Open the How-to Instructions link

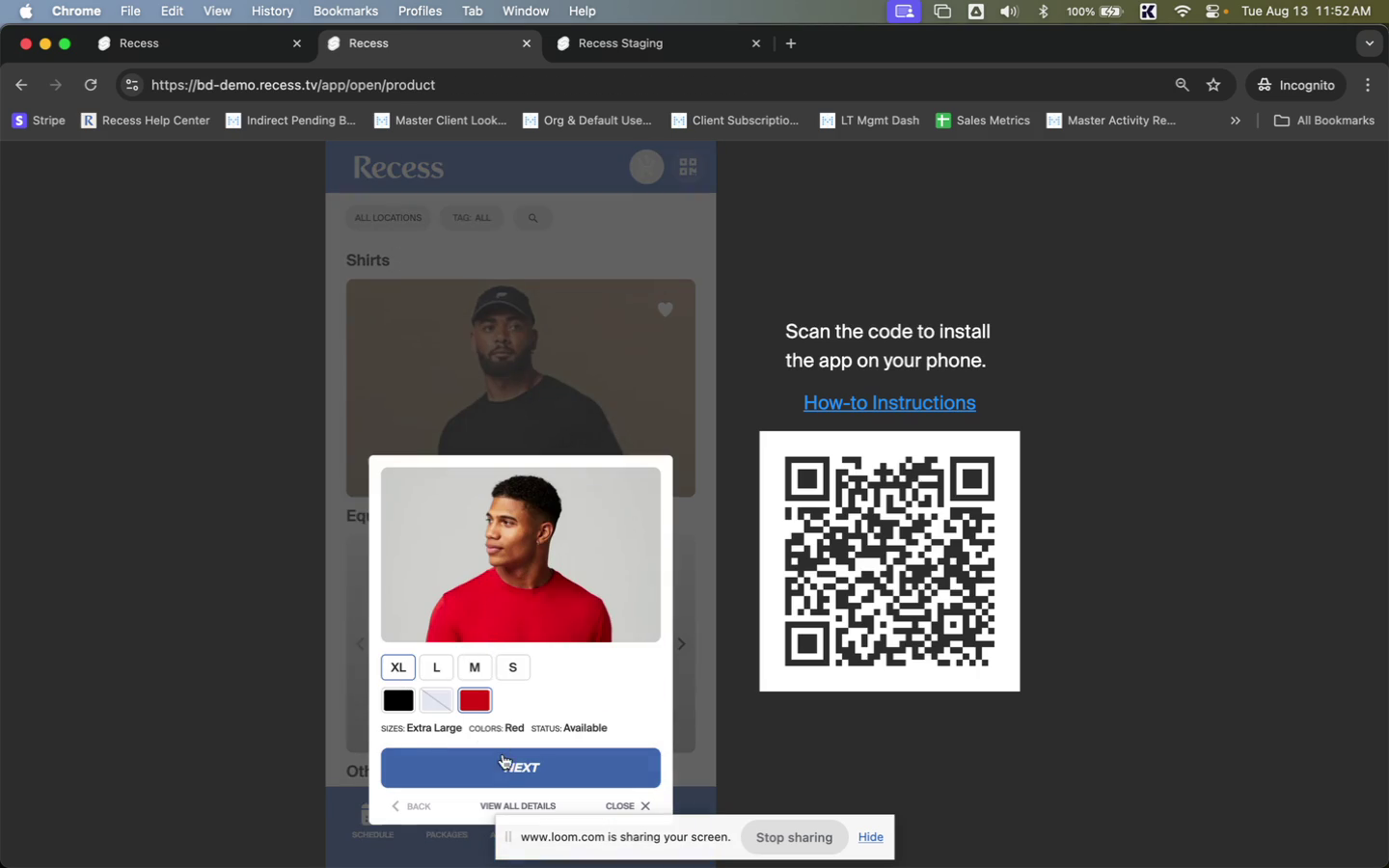tap(889, 403)
